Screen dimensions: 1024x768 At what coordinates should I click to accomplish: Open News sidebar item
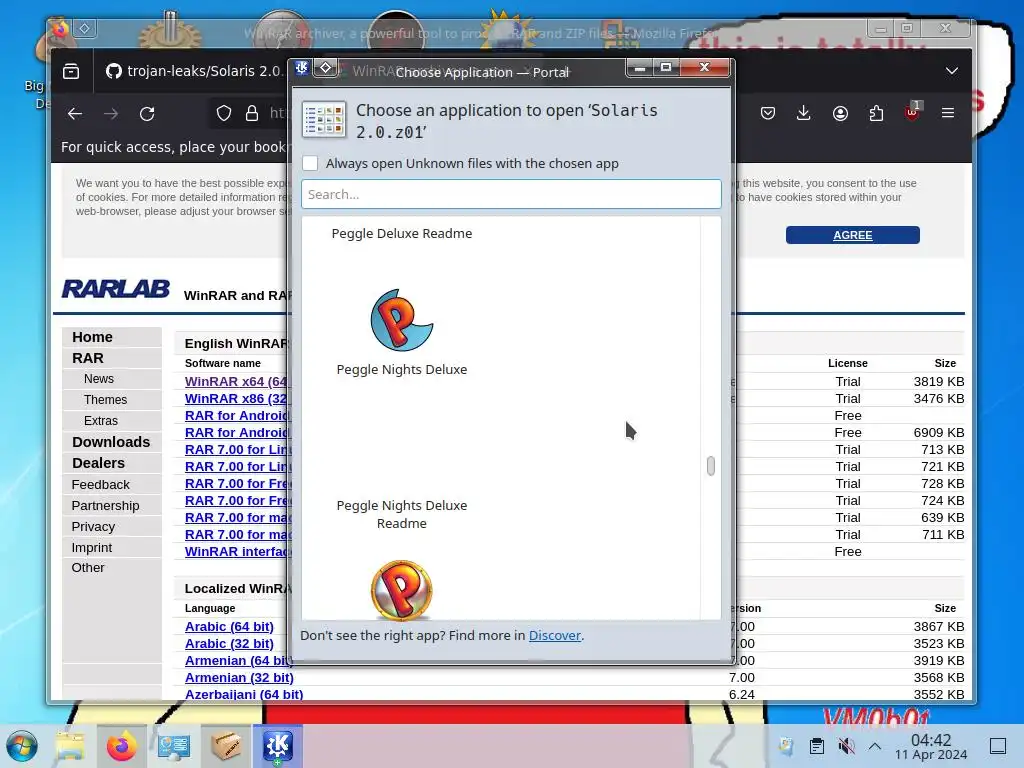pos(99,379)
